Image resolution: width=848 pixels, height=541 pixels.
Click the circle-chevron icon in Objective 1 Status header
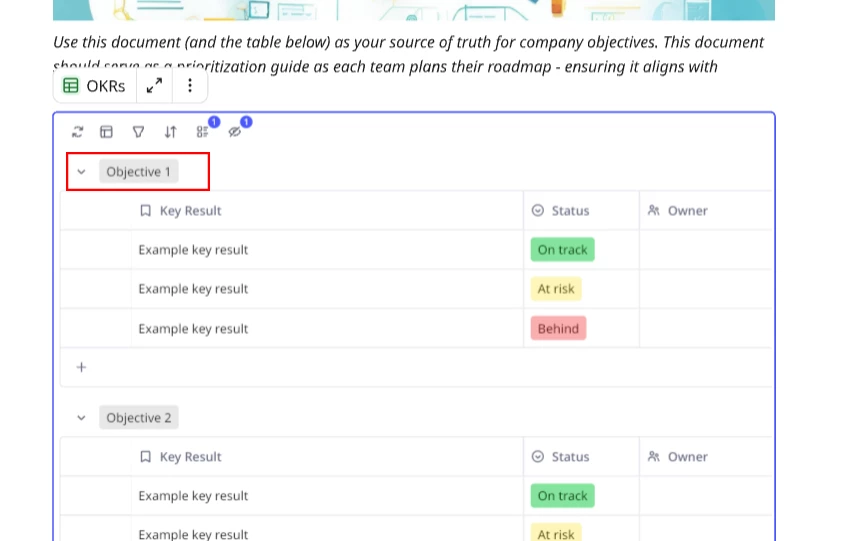[538, 210]
